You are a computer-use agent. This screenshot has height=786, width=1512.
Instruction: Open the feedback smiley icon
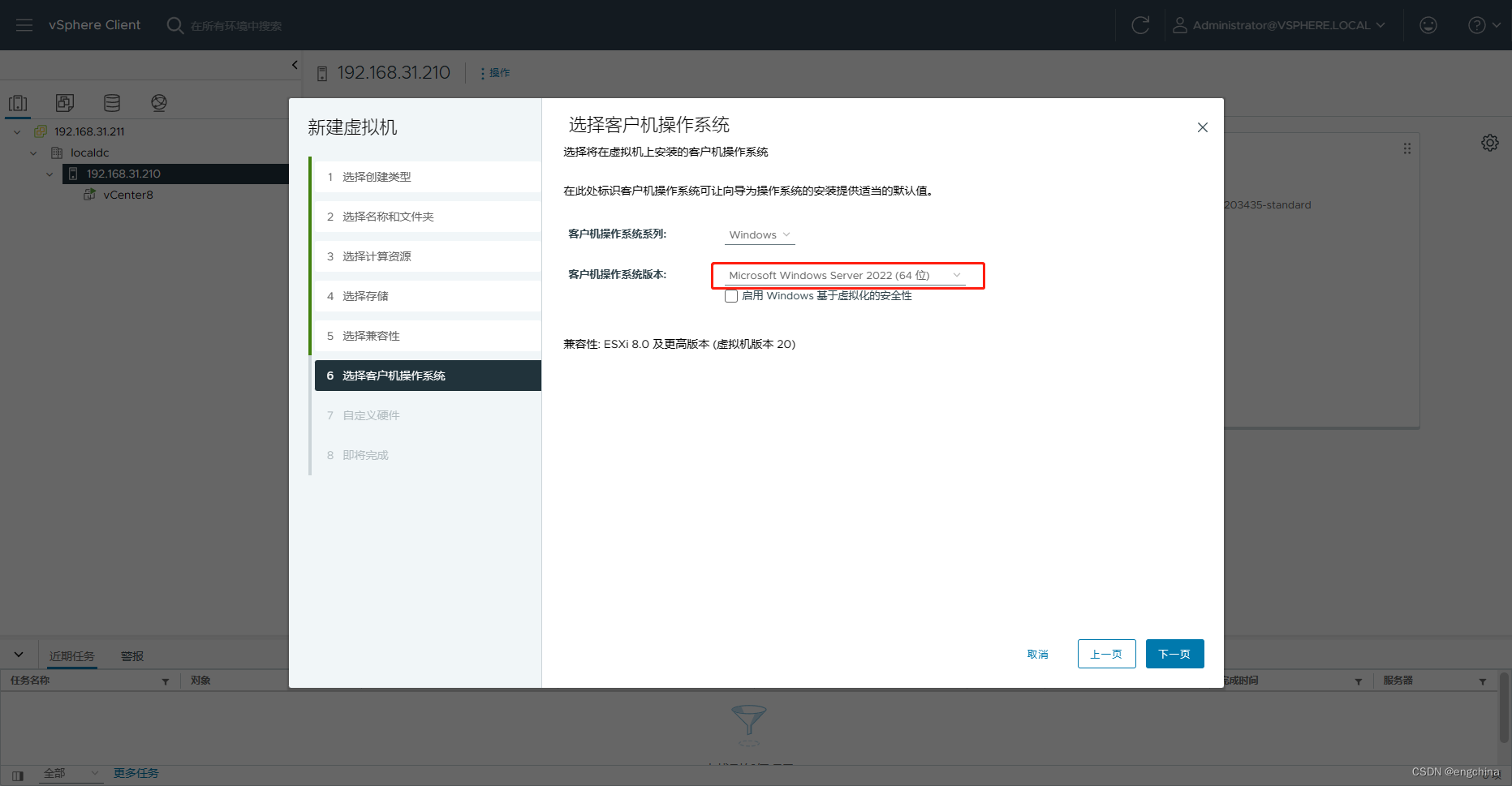click(x=1428, y=24)
